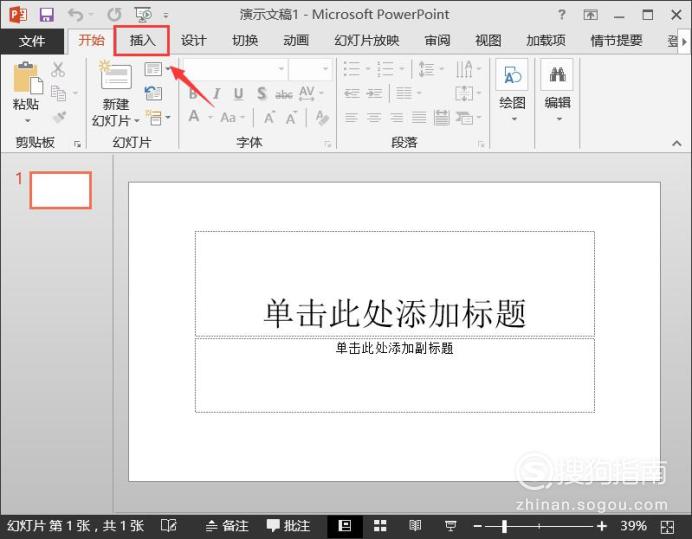Open character spacing AV dropdown
The width and height of the screenshot is (692, 539).
pyautogui.click(x=311, y=93)
